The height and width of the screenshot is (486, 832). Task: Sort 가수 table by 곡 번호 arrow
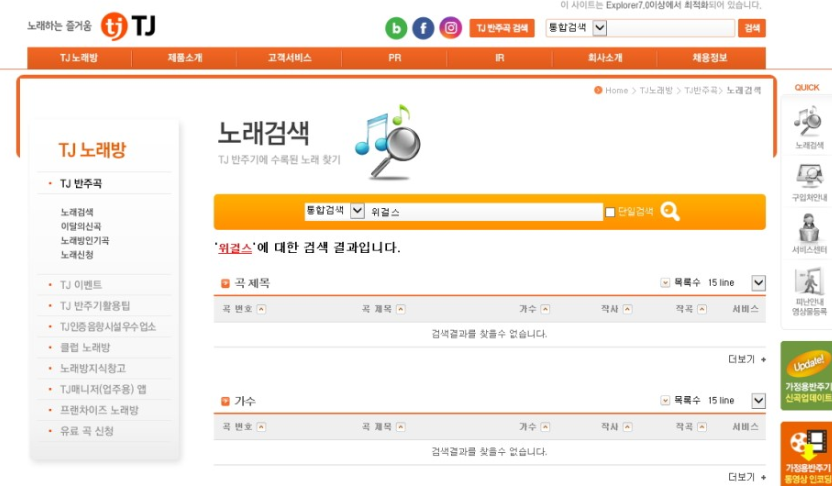tap(261, 427)
